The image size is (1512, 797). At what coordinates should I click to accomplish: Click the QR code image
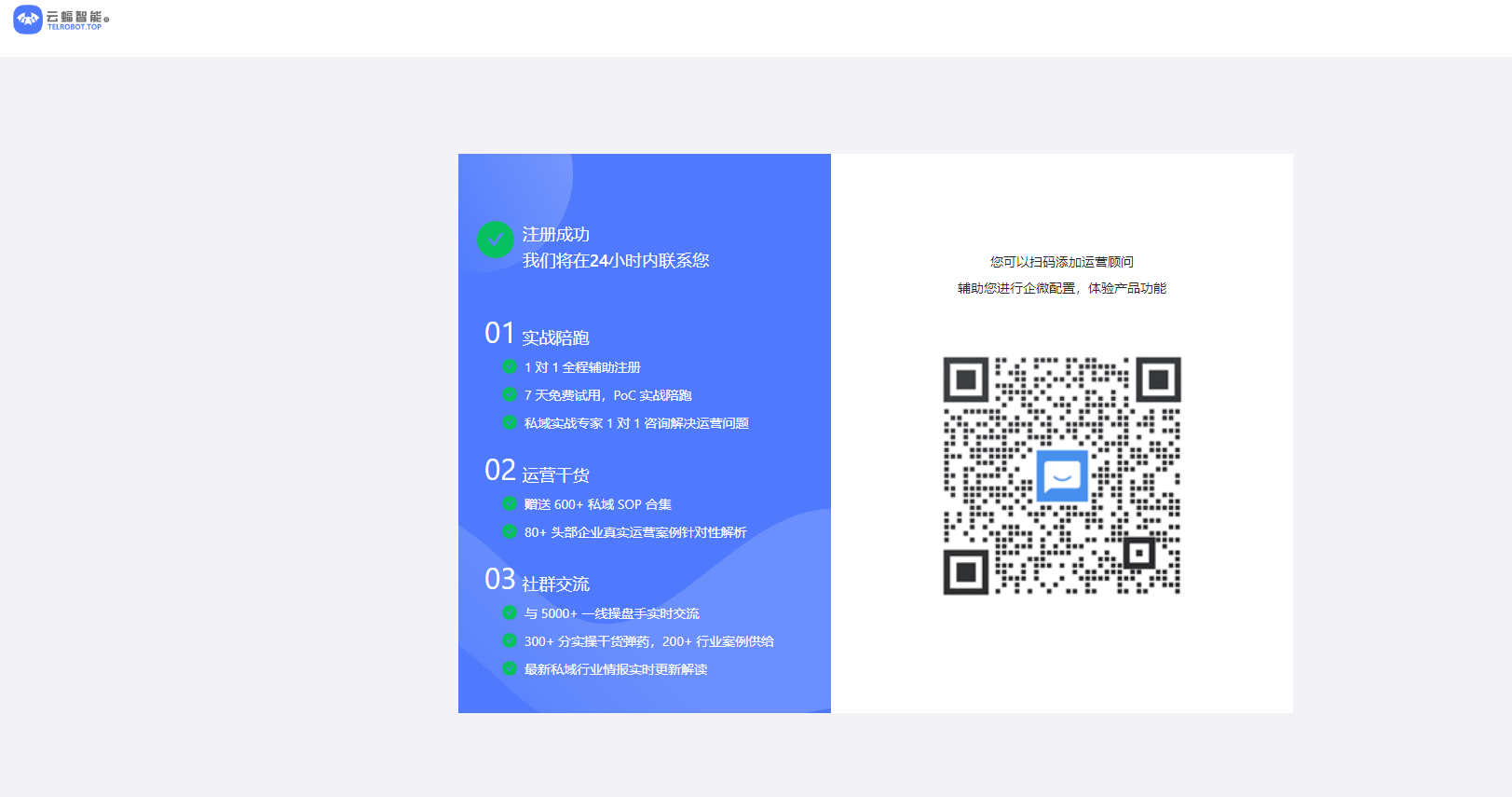pyautogui.click(x=1062, y=475)
